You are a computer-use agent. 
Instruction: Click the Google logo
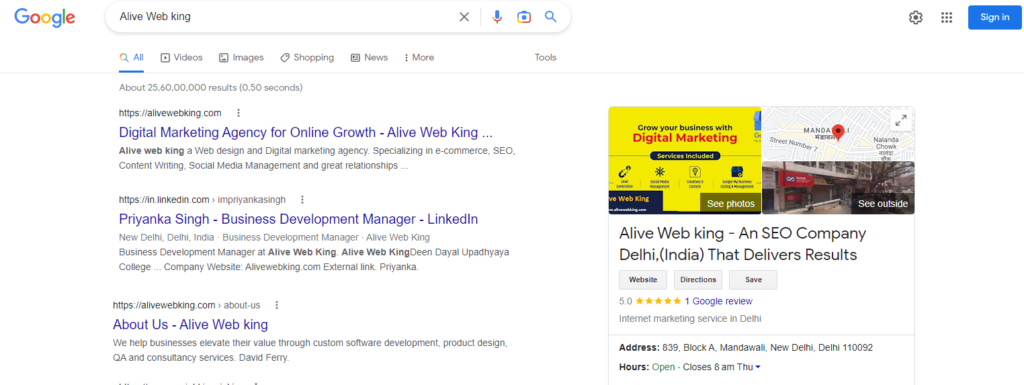[x=44, y=18]
